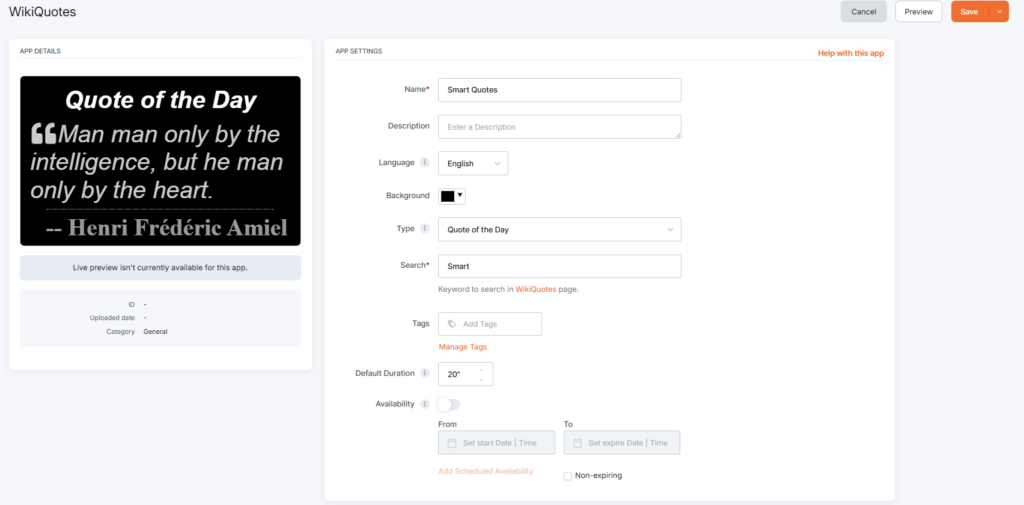
Task: Open the Type dropdown showing Quote of the Day
Action: tap(560, 229)
